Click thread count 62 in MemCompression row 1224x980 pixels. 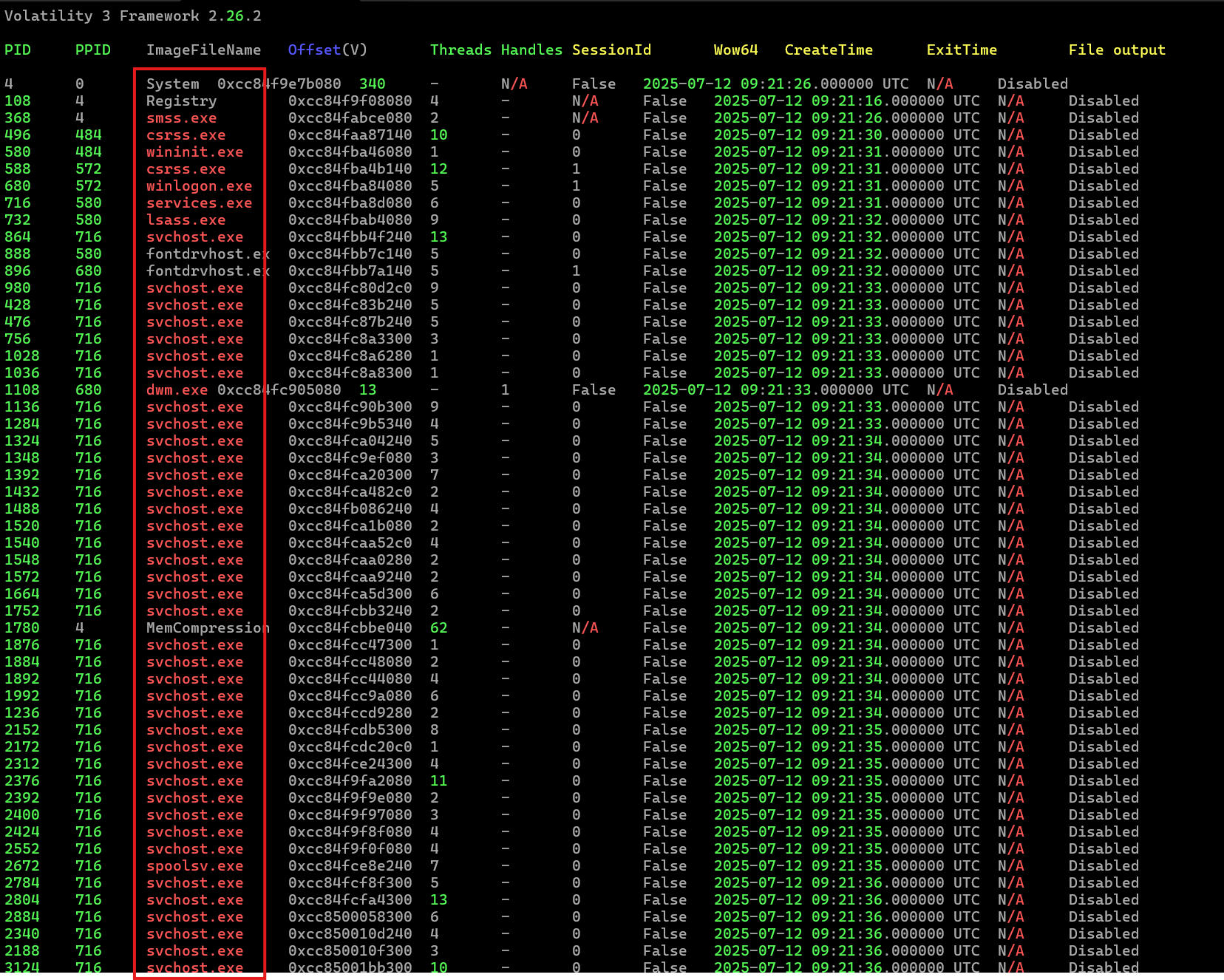pyautogui.click(x=438, y=627)
